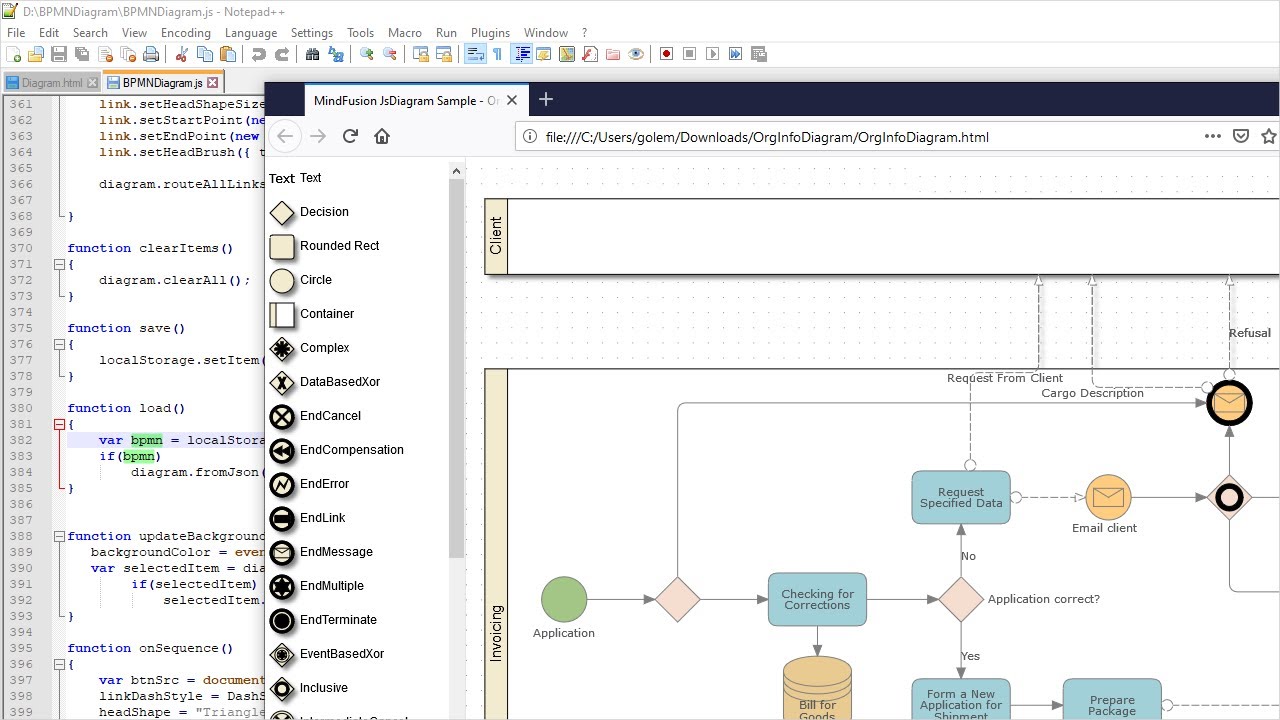The image size is (1280, 720).
Task: Click the Checking for Corrections node
Action: 817,599
